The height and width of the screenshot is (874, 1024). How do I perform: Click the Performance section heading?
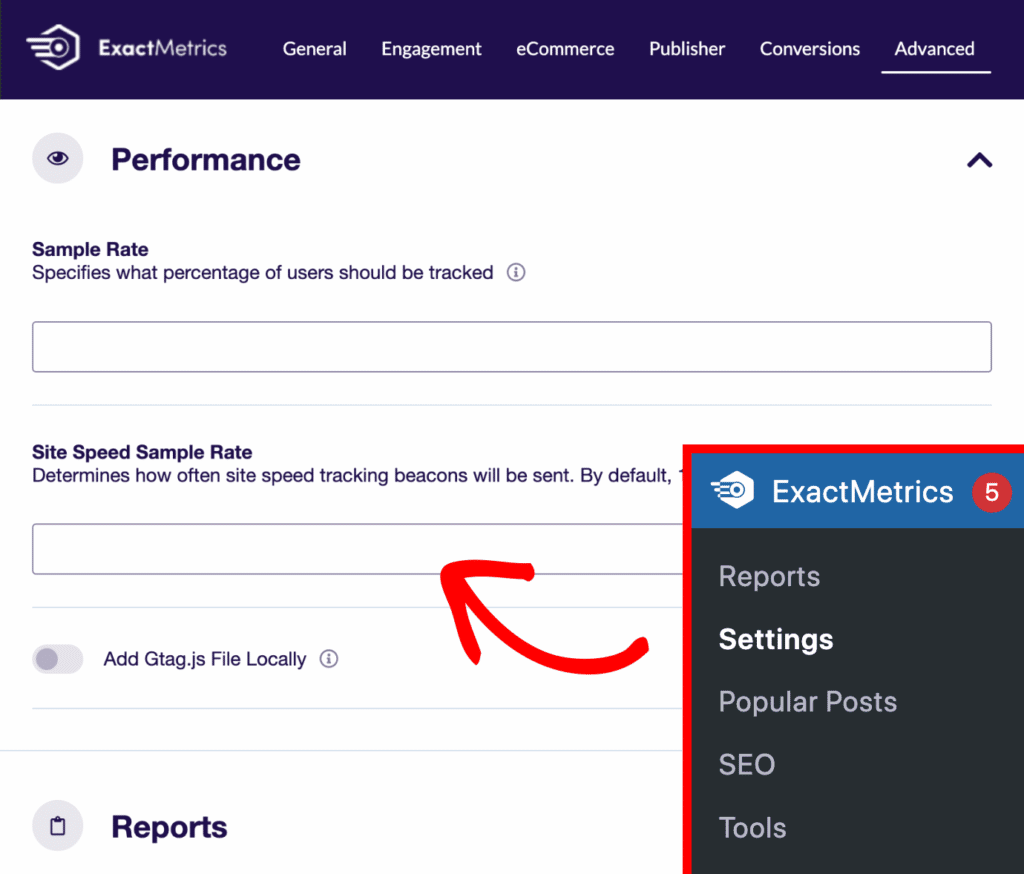(x=206, y=160)
